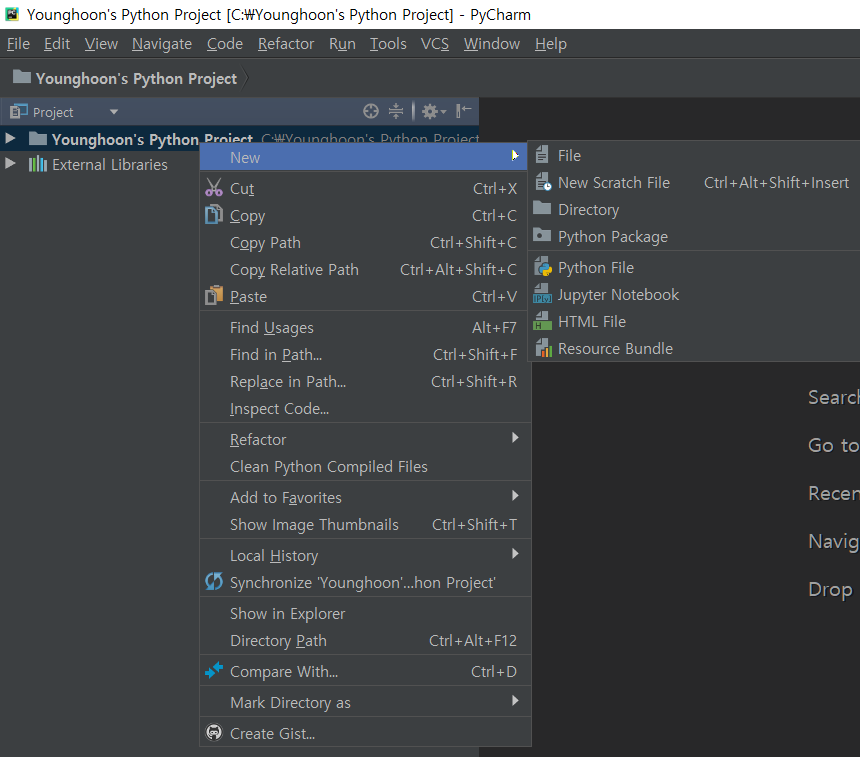
Task: Choose Copy Relative Path
Action: (x=365, y=269)
